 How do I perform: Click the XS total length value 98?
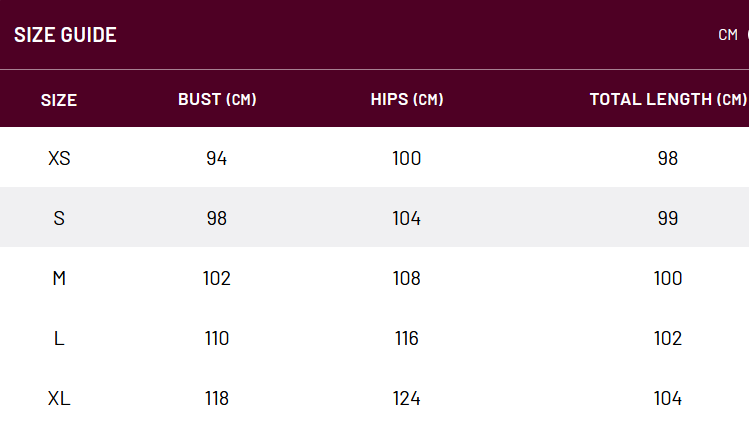(x=668, y=158)
